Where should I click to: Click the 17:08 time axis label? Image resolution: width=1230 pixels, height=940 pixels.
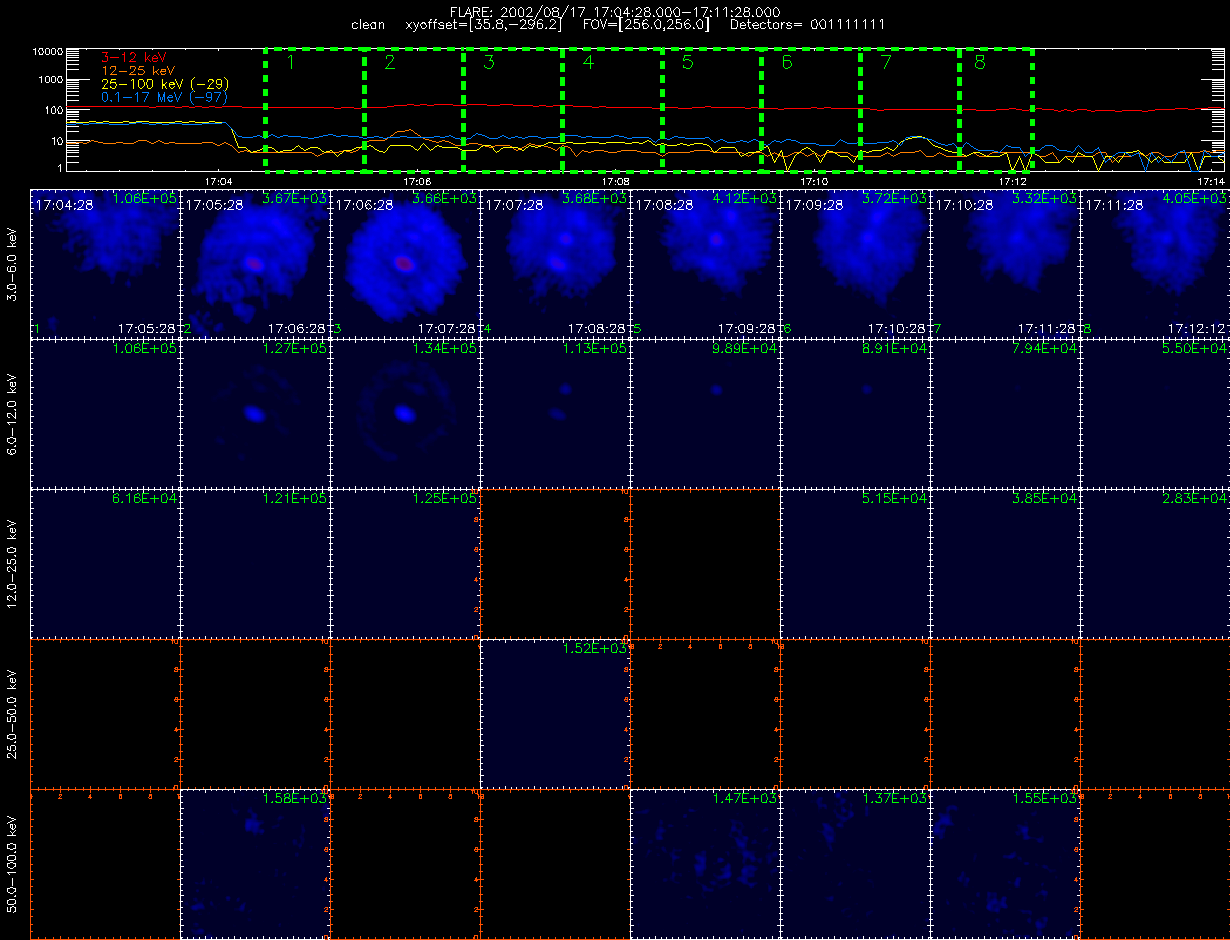[615, 181]
